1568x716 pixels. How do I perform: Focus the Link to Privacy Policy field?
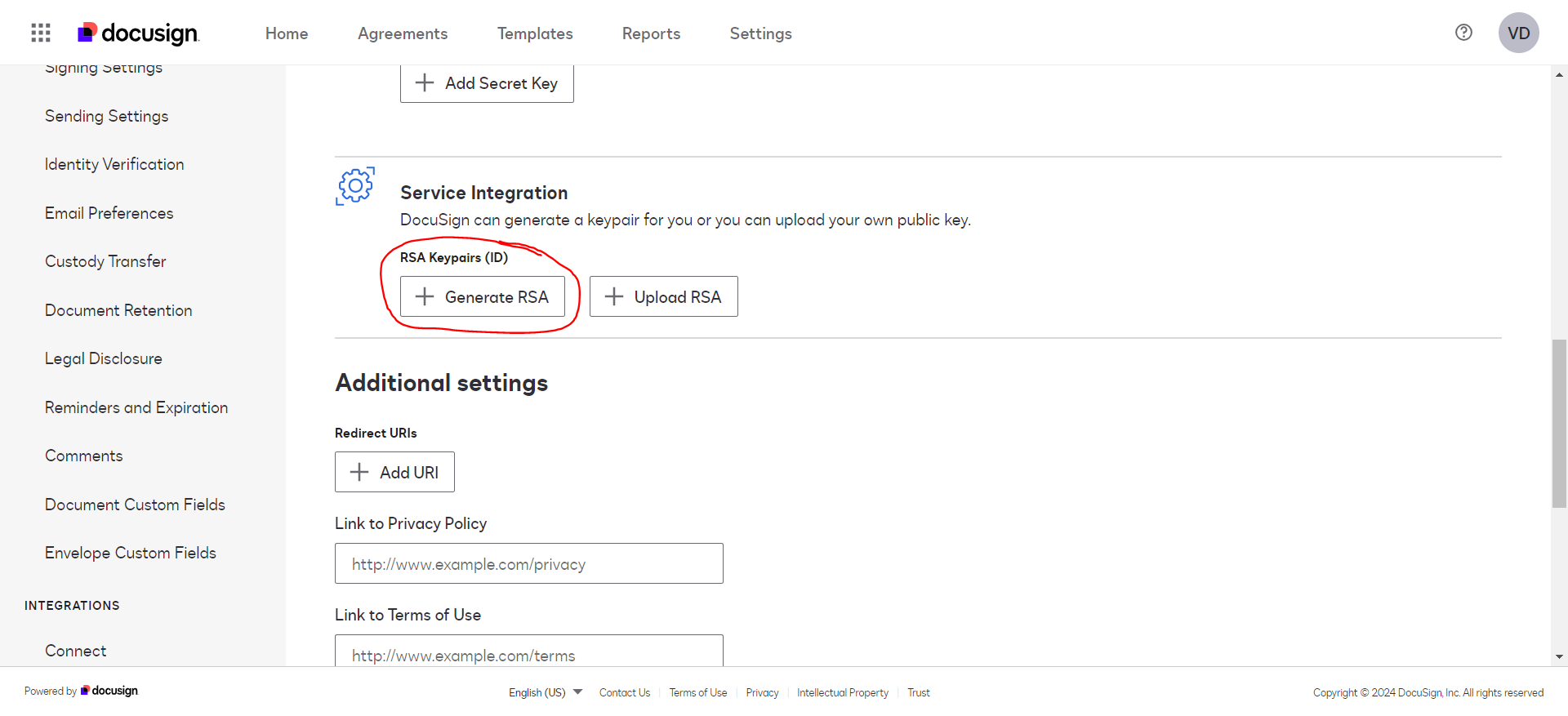pos(529,563)
